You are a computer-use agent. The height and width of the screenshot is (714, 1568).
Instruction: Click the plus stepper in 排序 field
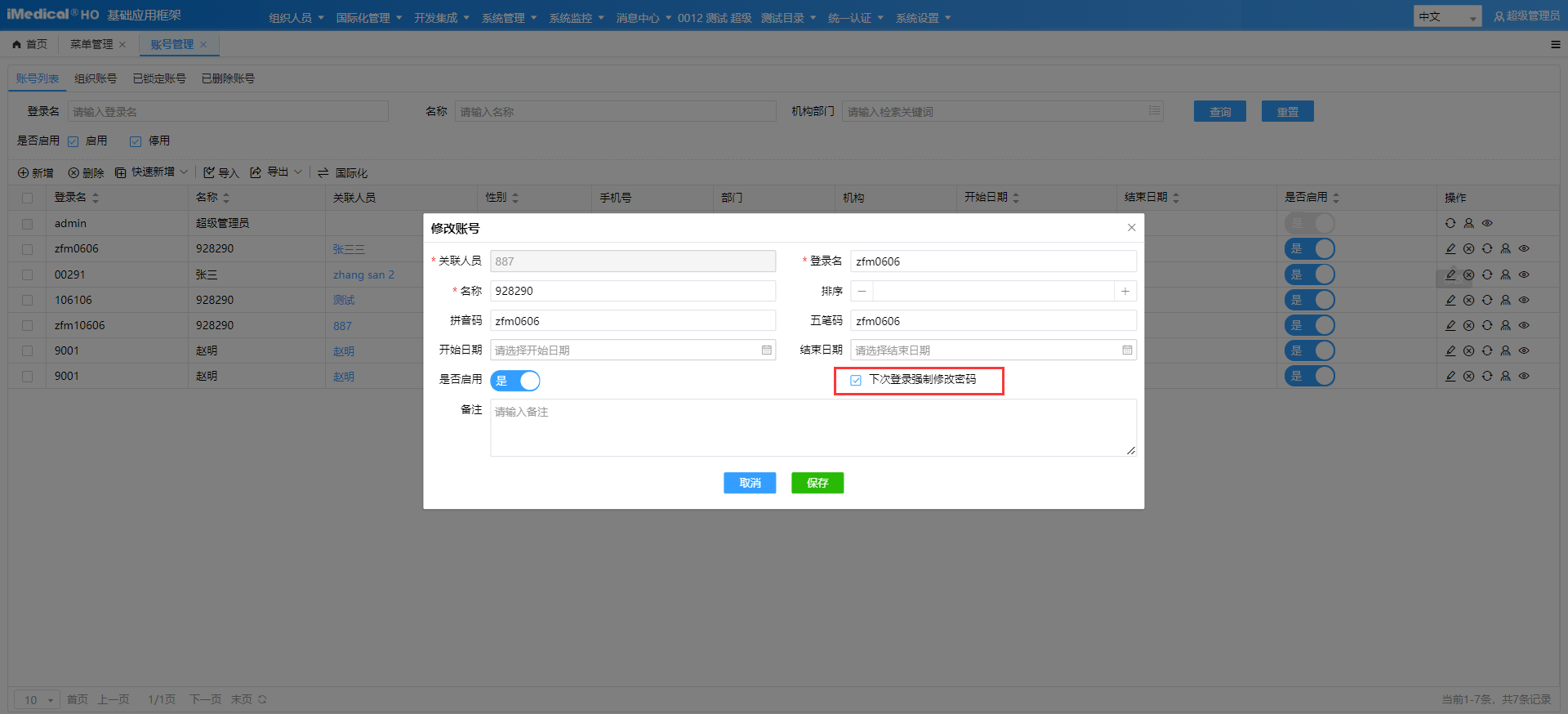point(1125,291)
